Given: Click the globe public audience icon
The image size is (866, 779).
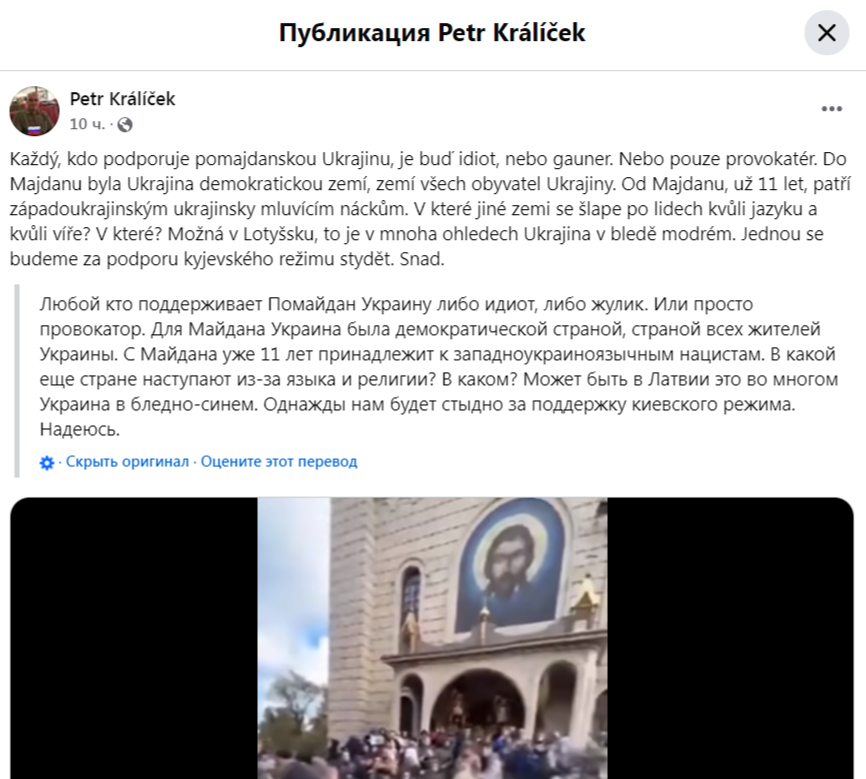Looking at the screenshot, I should pyautogui.click(x=125, y=125).
